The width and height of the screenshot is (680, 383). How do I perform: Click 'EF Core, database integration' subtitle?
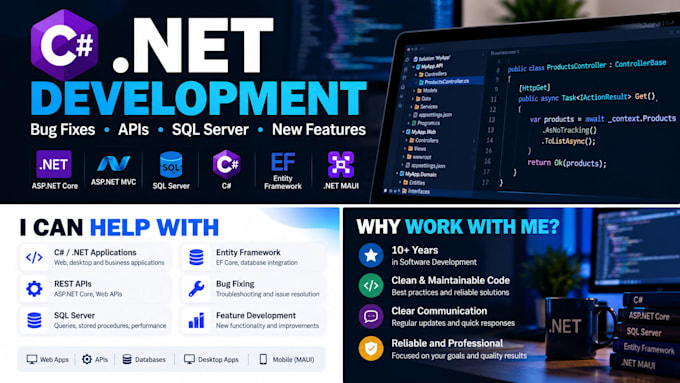click(x=257, y=263)
